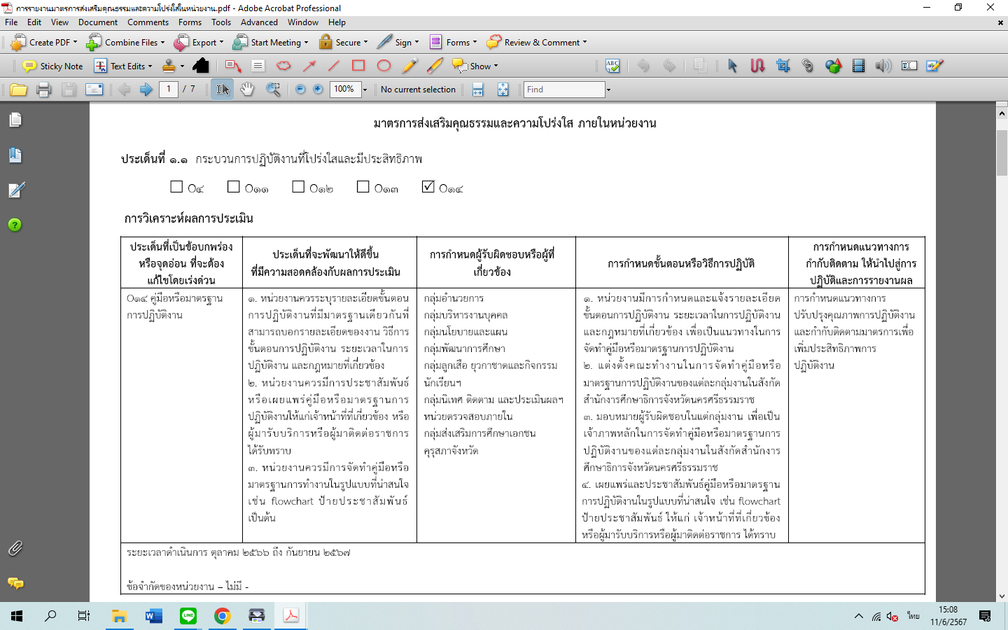Select the Link tool
Screen dimensions: 1008x630
click(807, 66)
